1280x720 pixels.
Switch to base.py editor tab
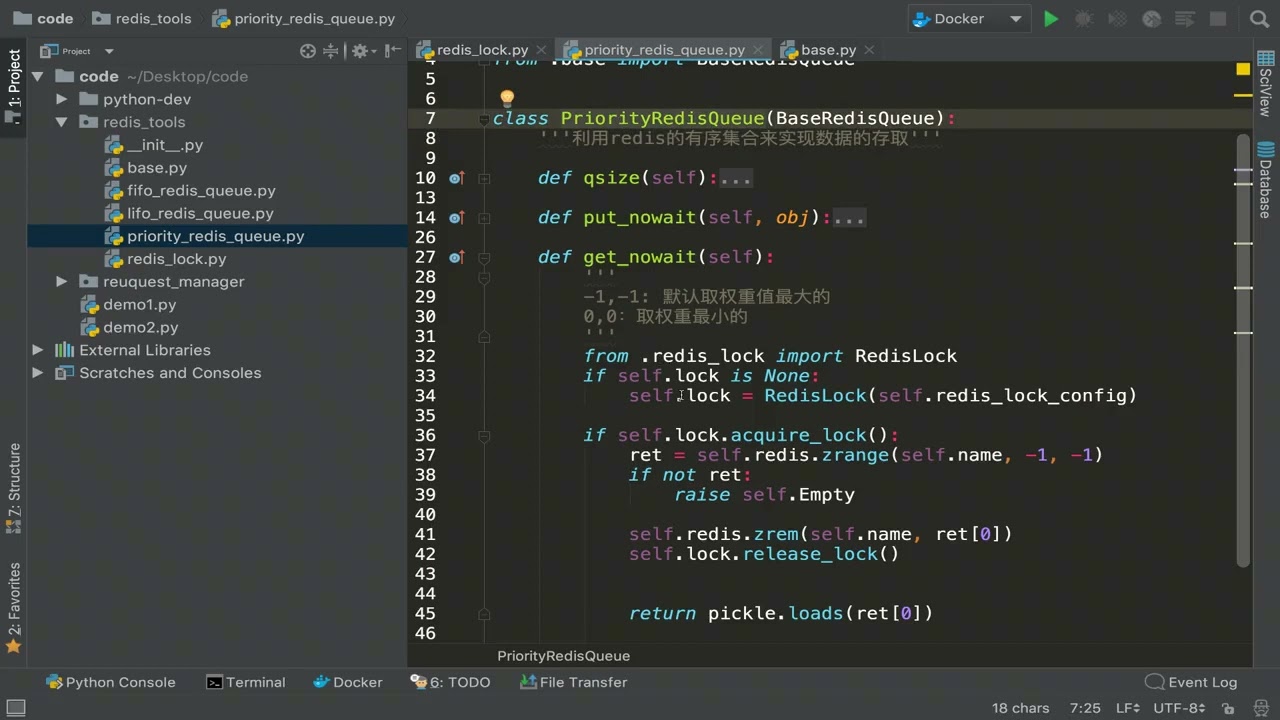(x=828, y=50)
